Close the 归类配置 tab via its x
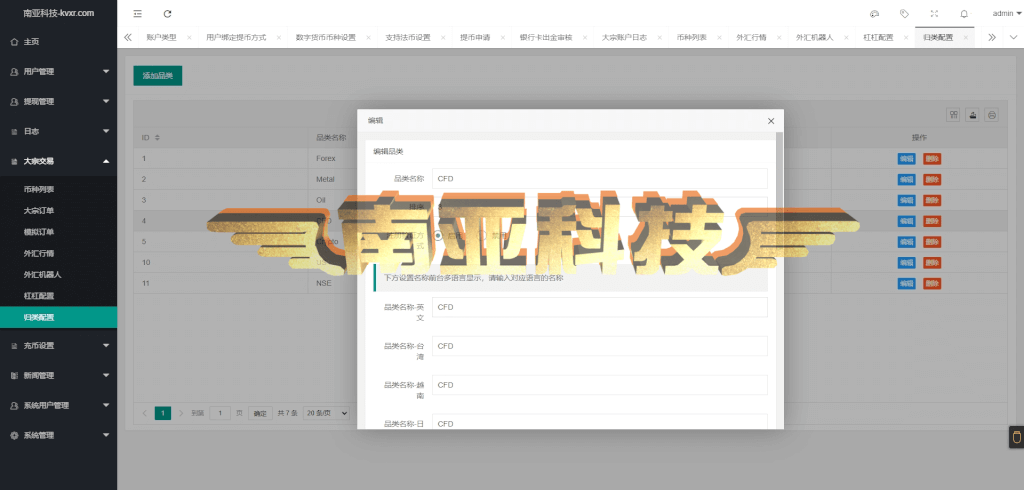The image size is (1024, 490). point(966,38)
